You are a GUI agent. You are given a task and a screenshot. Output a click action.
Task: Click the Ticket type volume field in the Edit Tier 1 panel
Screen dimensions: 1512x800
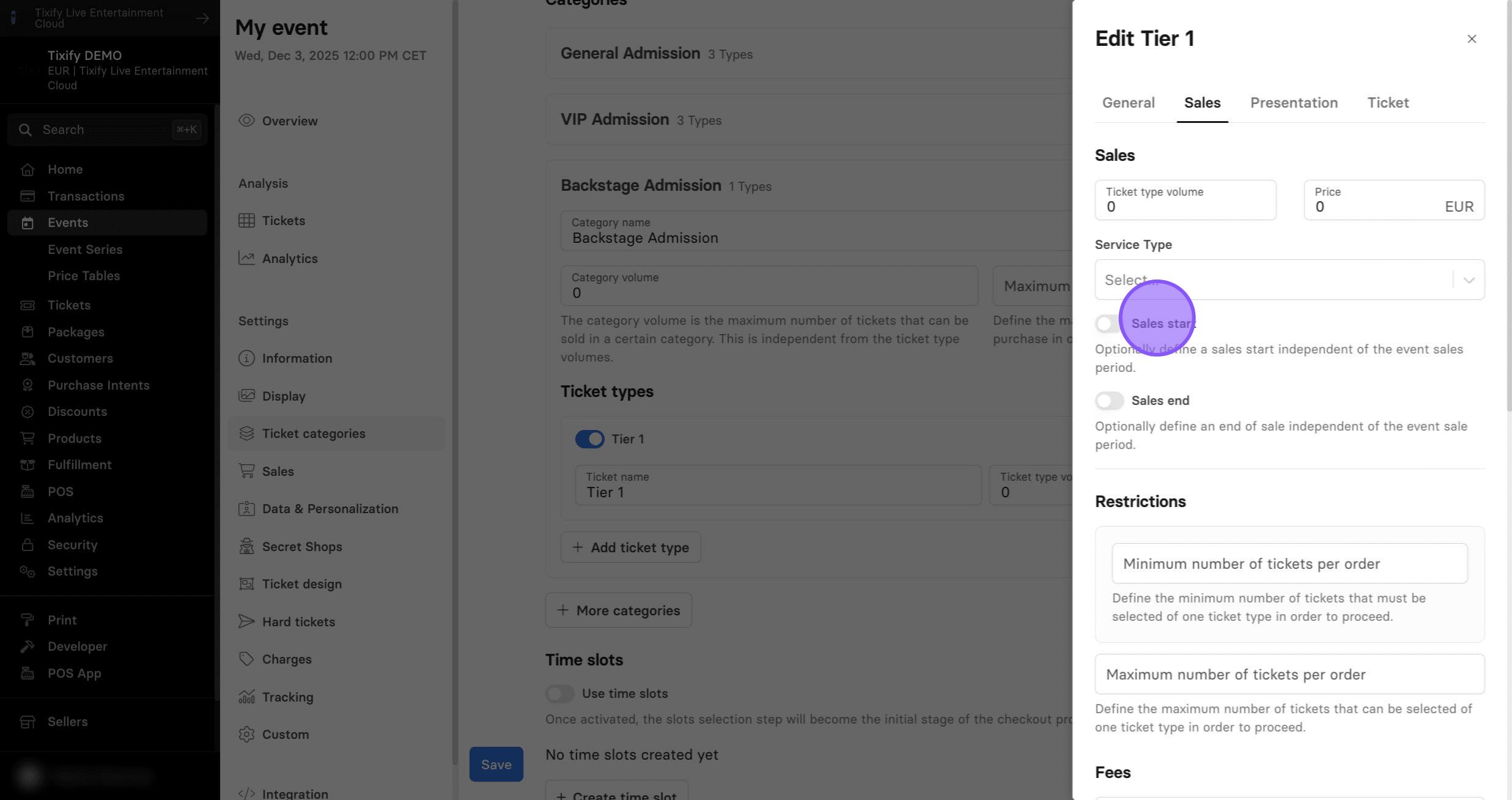1185,200
